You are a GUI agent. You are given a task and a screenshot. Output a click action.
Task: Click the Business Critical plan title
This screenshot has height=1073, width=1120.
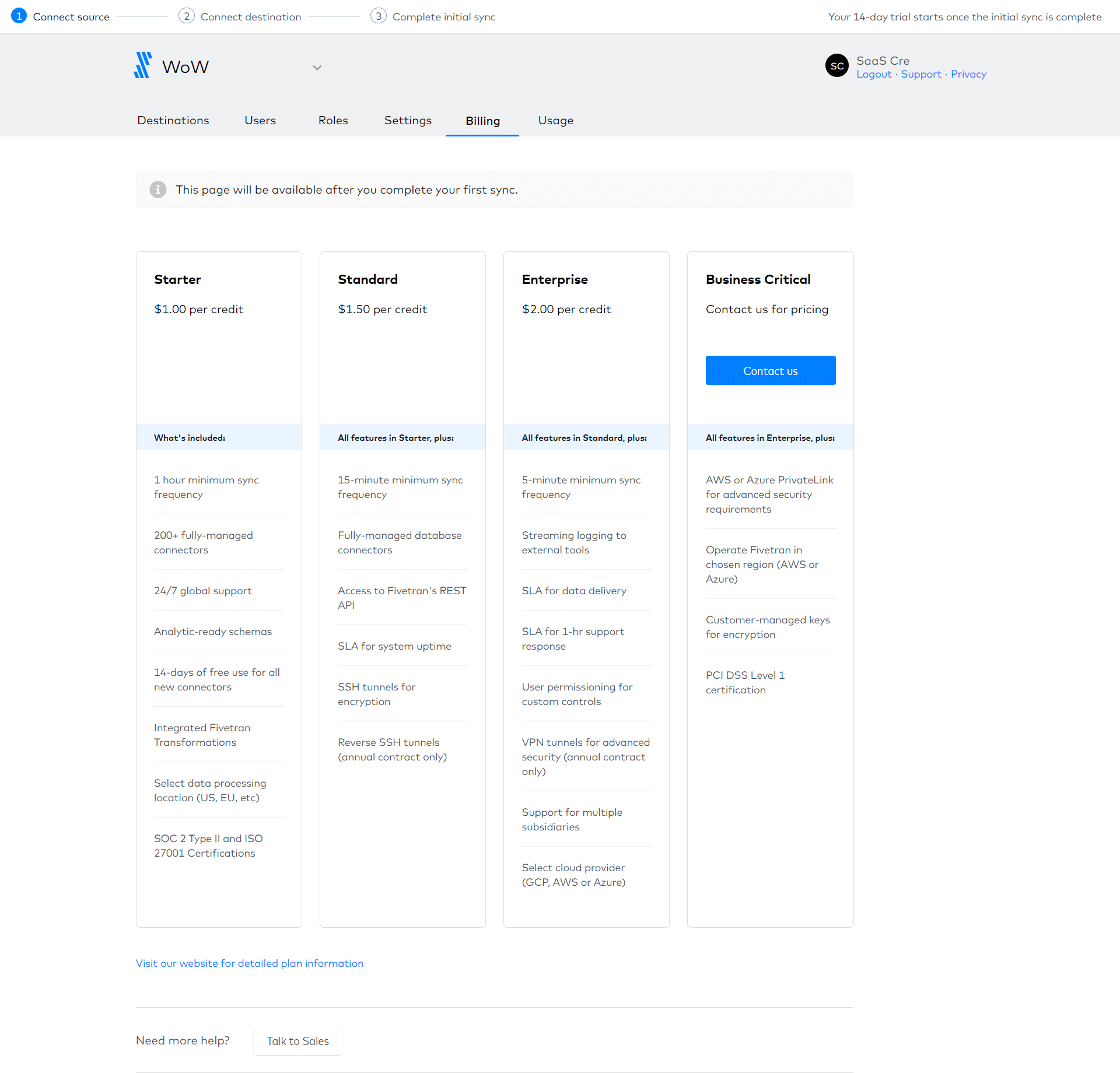click(758, 279)
